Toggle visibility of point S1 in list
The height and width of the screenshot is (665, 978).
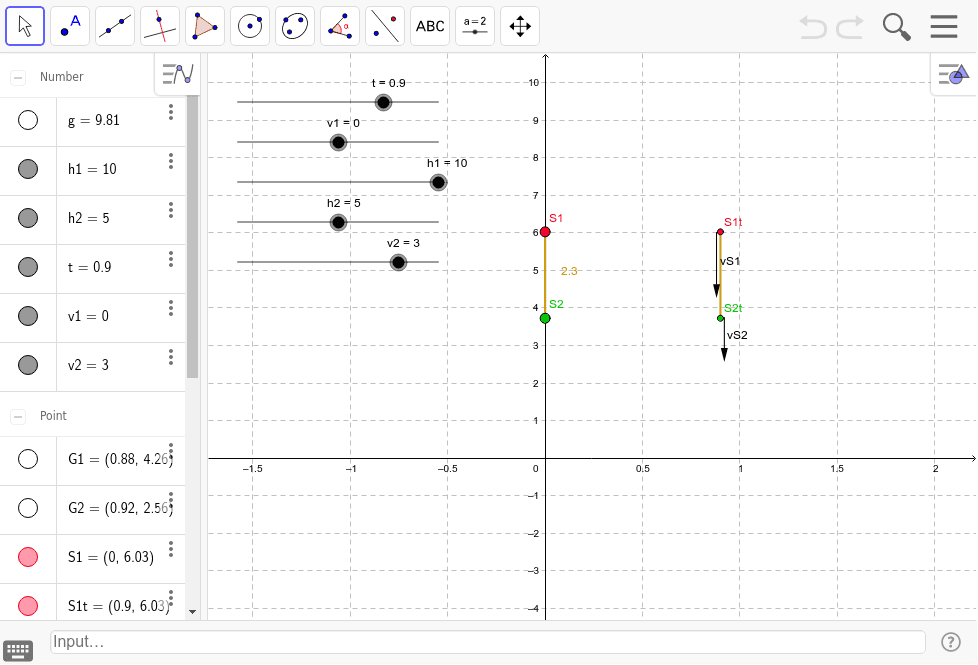pyautogui.click(x=28, y=557)
